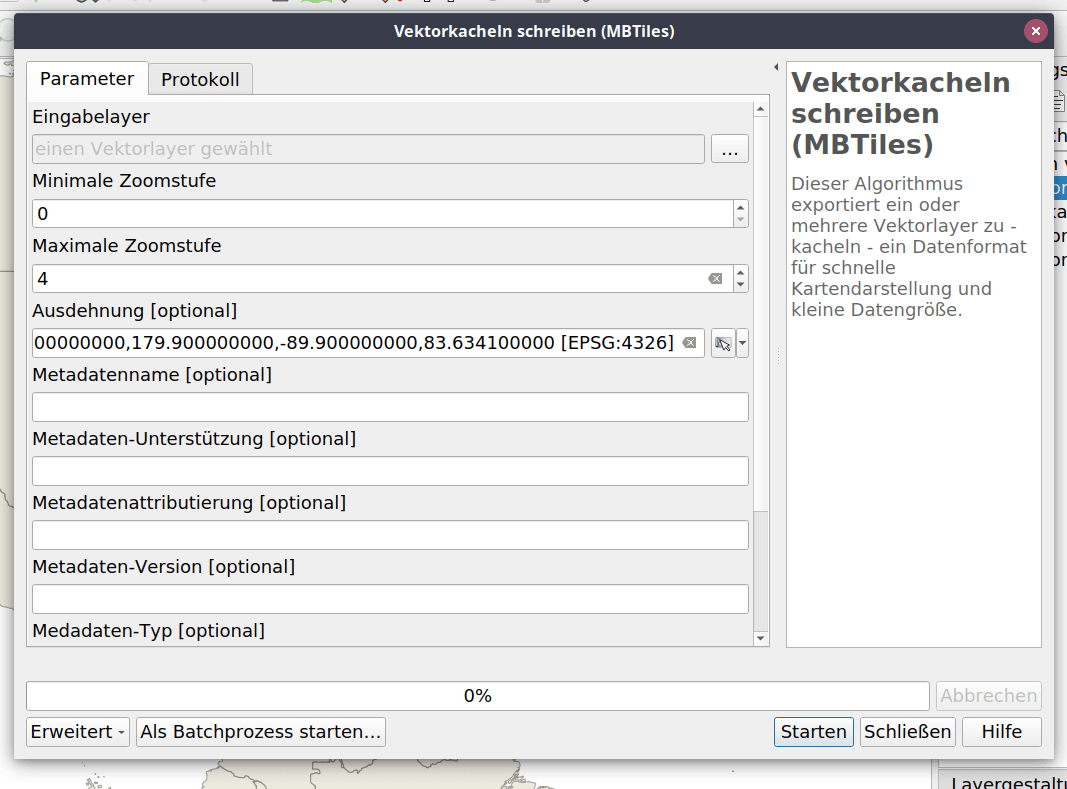Click the 0% progress bar
Image resolution: width=1067 pixels, height=789 pixels.
coord(477,696)
